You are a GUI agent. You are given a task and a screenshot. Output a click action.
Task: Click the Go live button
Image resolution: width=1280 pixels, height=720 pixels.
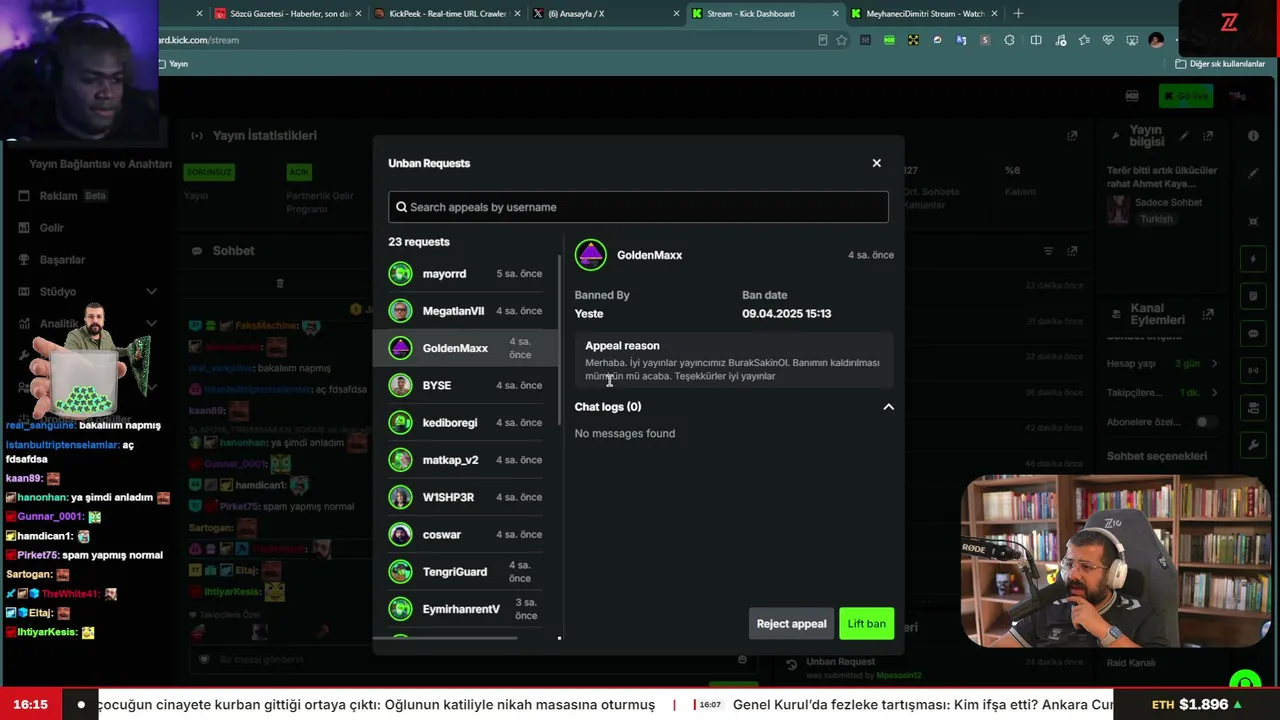click(x=1185, y=96)
